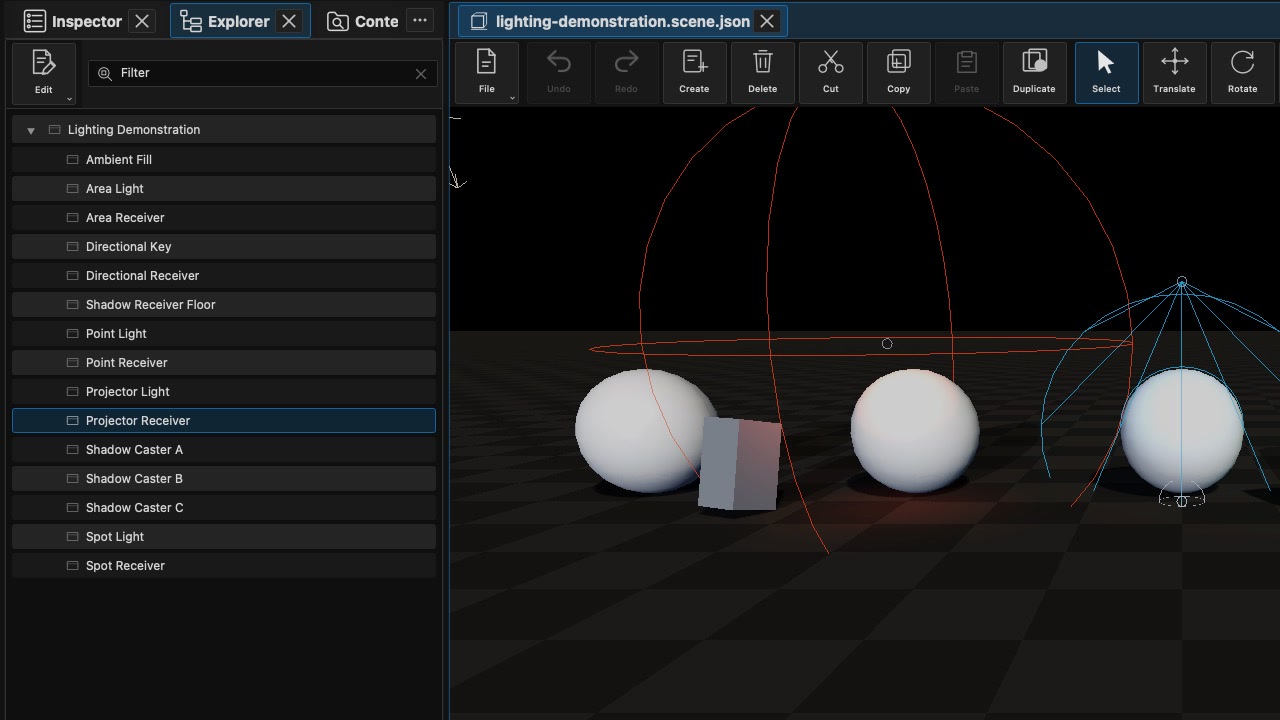
Task: Click the Cut scissors button
Action: [x=830, y=72]
